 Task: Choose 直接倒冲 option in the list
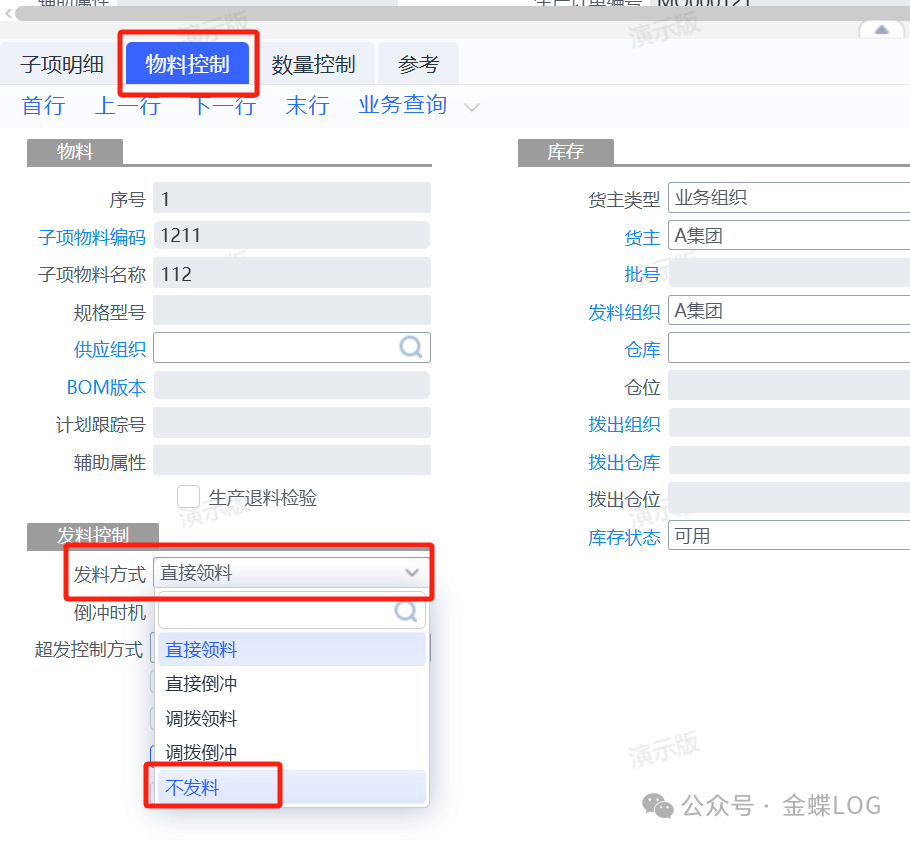(201, 684)
